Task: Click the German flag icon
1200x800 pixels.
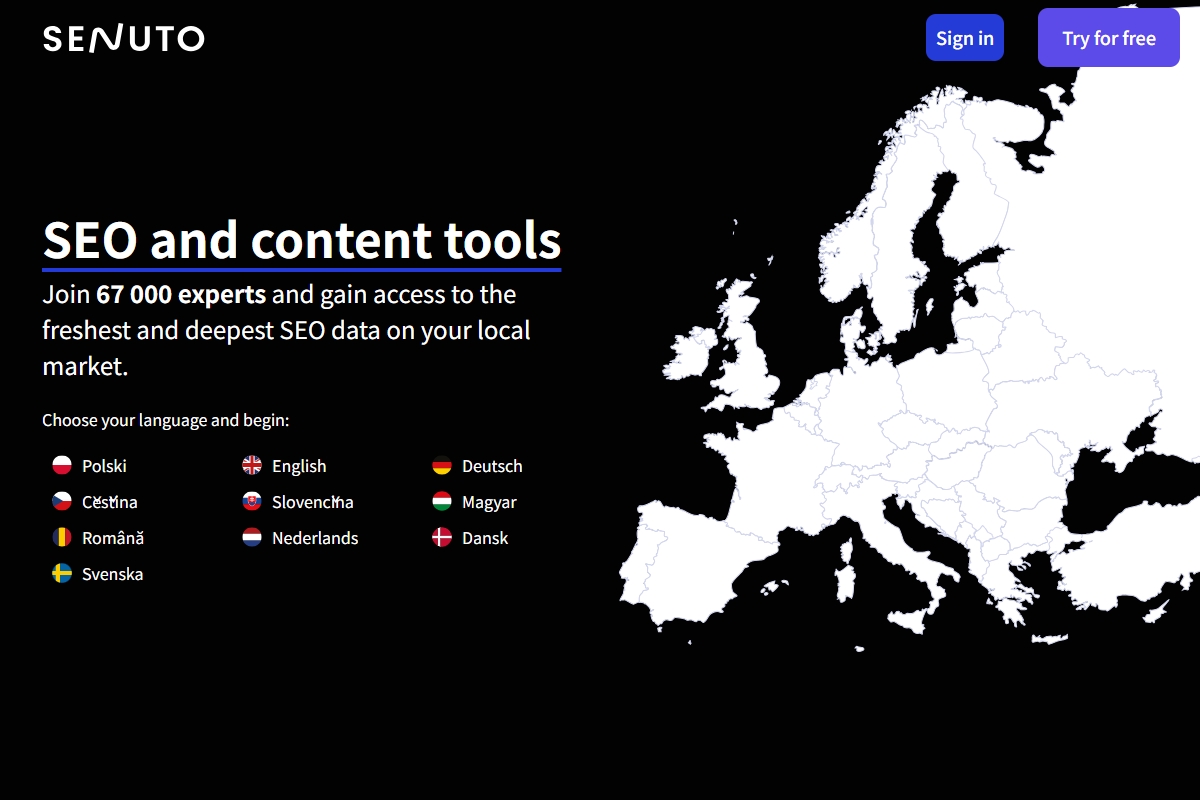Action: pyautogui.click(x=442, y=466)
